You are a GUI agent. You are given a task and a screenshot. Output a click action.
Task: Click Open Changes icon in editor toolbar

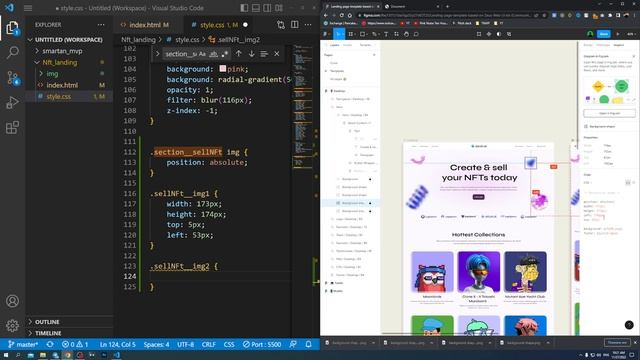click(x=281, y=25)
